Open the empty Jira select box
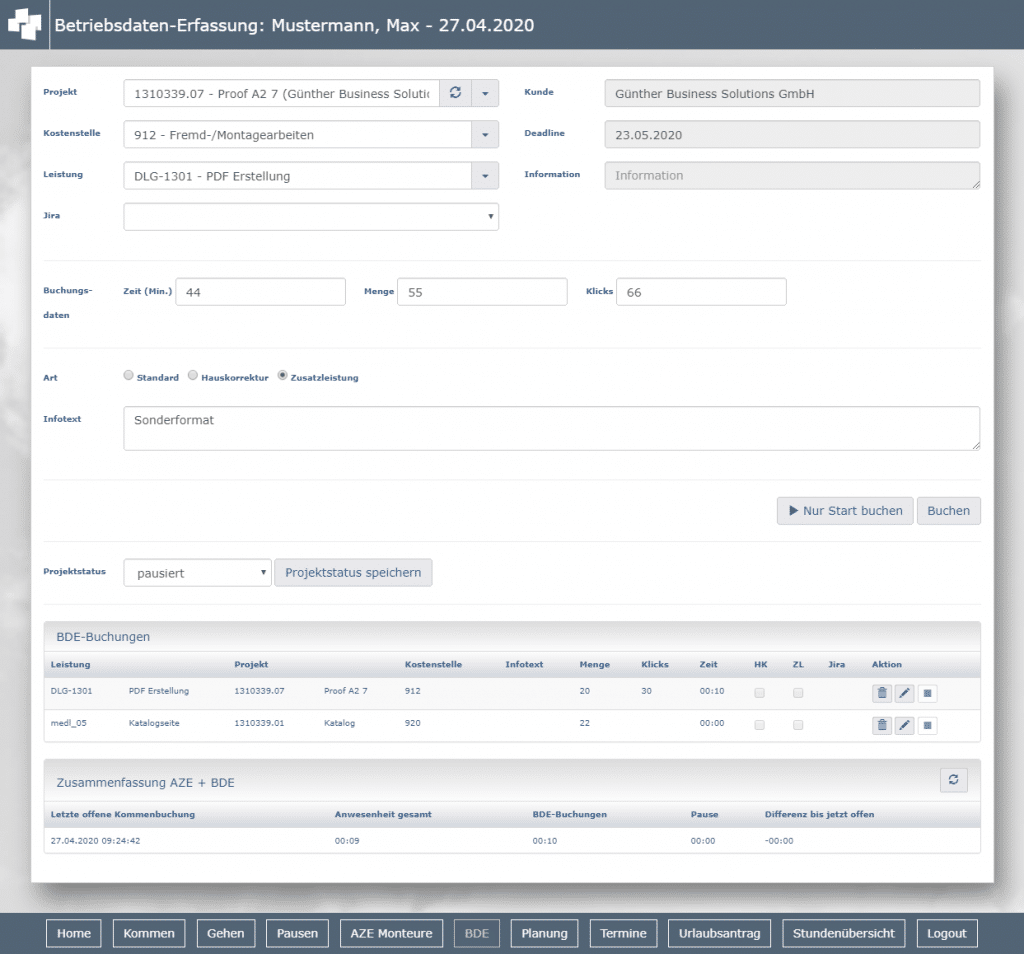1024x954 pixels. point(311,217)
